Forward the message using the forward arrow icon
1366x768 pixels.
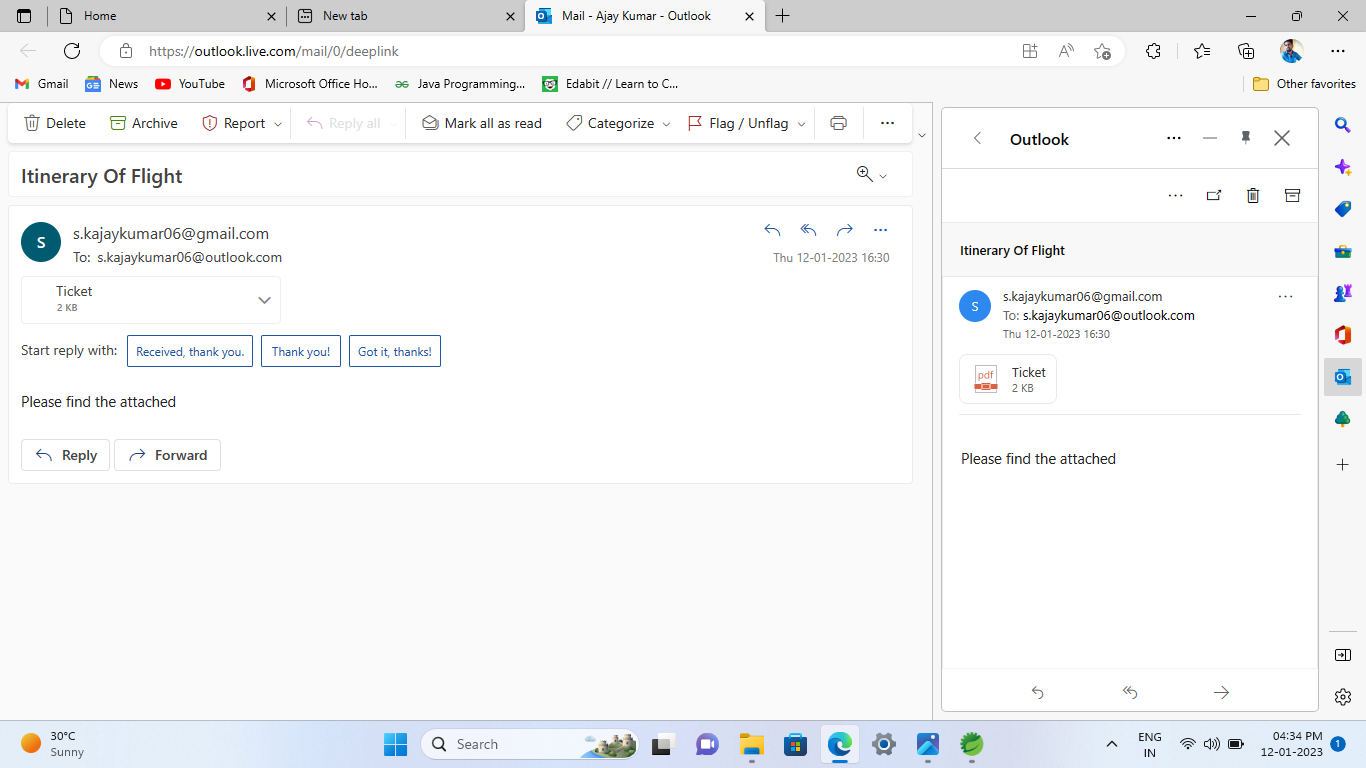pos(844,229)
